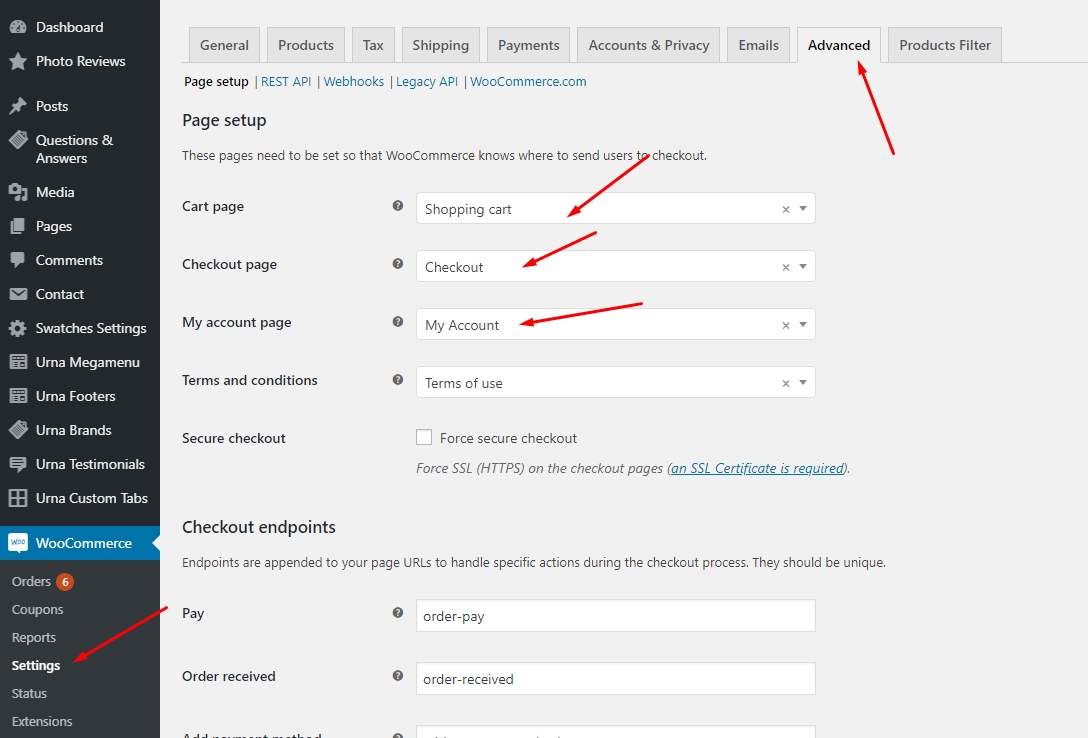Image resolution: width=1088 pixels, height=738 pixels.
Task: Follow the SSL Certificate is required link
Action: (757, 468)
